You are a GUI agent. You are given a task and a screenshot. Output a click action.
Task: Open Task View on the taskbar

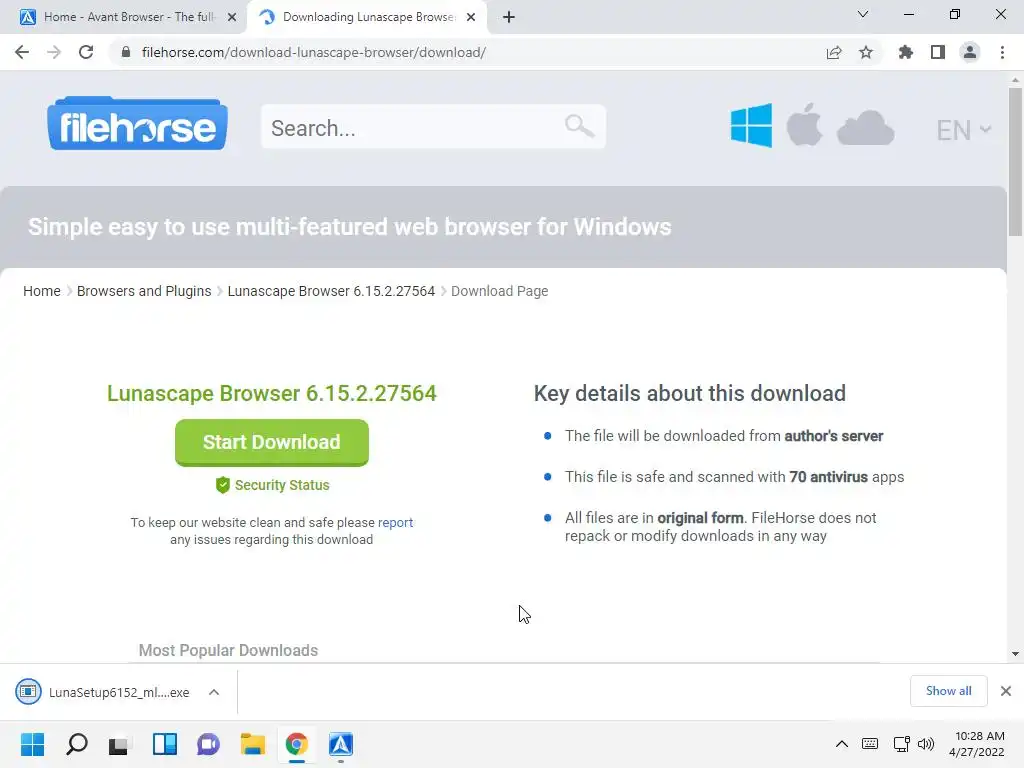click(120, 744)
